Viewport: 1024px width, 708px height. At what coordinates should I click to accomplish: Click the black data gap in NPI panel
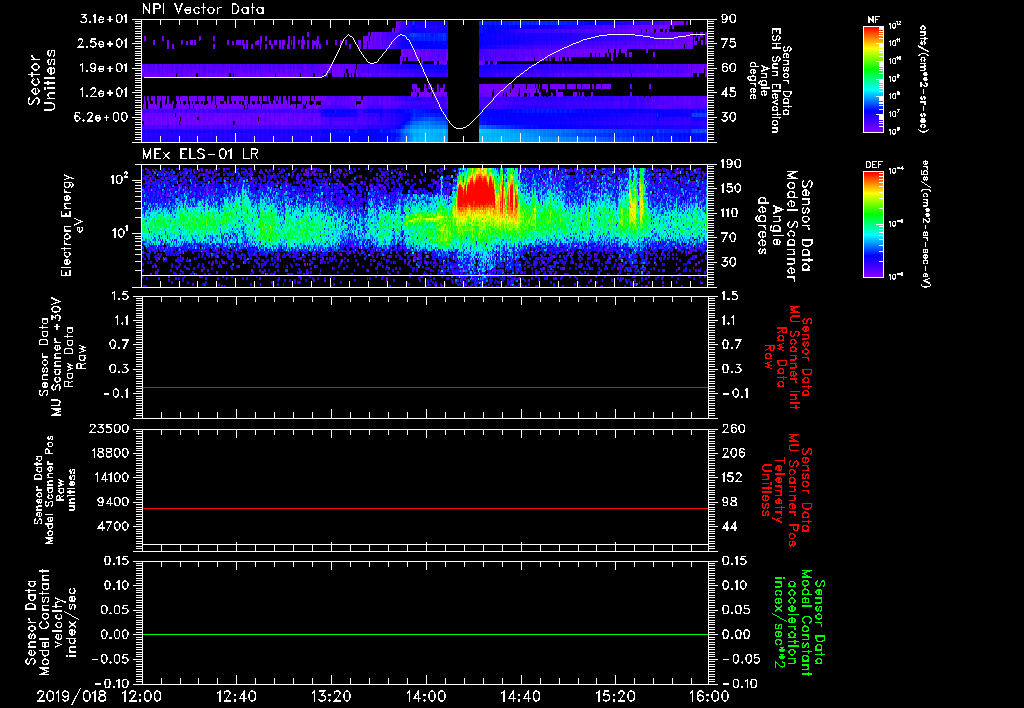pos(463,80)
